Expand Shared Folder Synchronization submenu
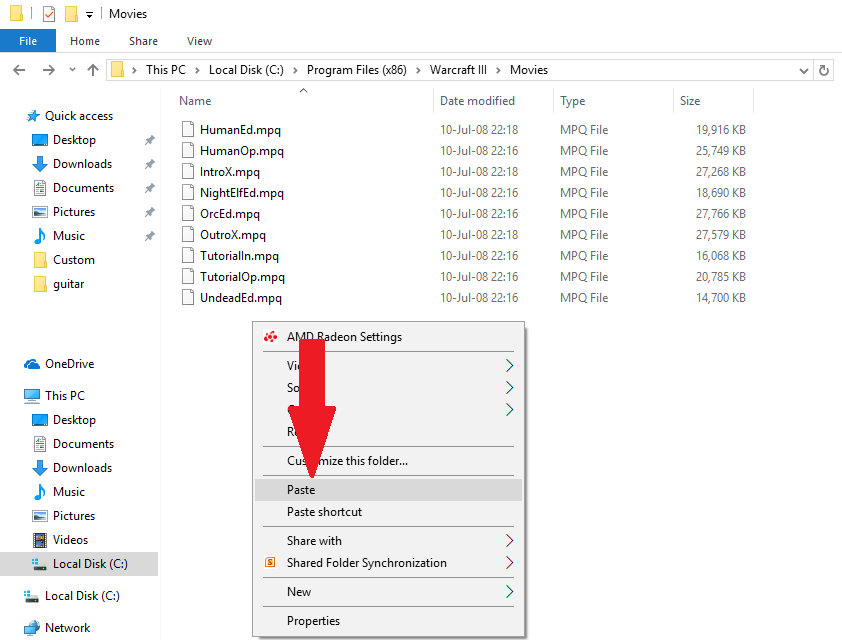This screenshot has height=640, width=842. tap(388, 563)
